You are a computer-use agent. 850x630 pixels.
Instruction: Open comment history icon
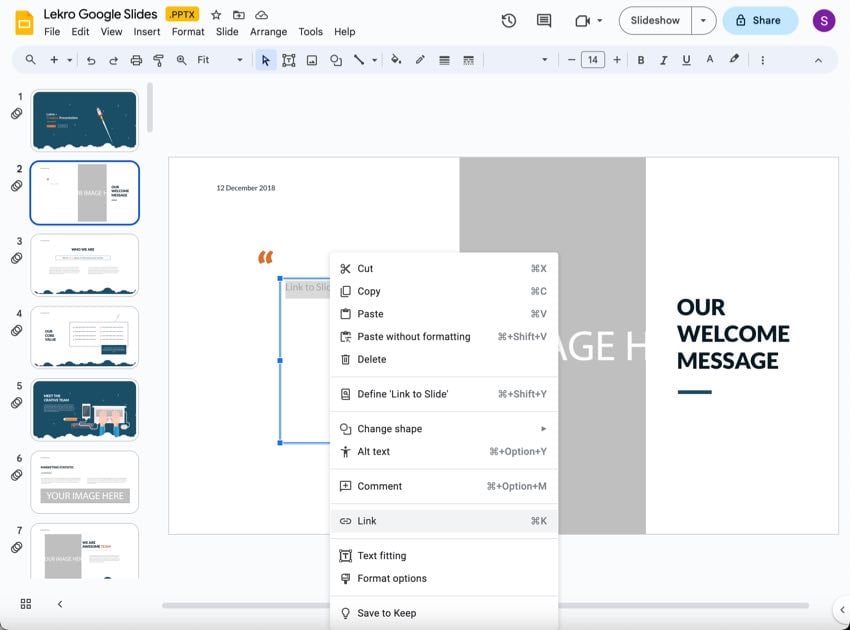[x=542, y=20]
